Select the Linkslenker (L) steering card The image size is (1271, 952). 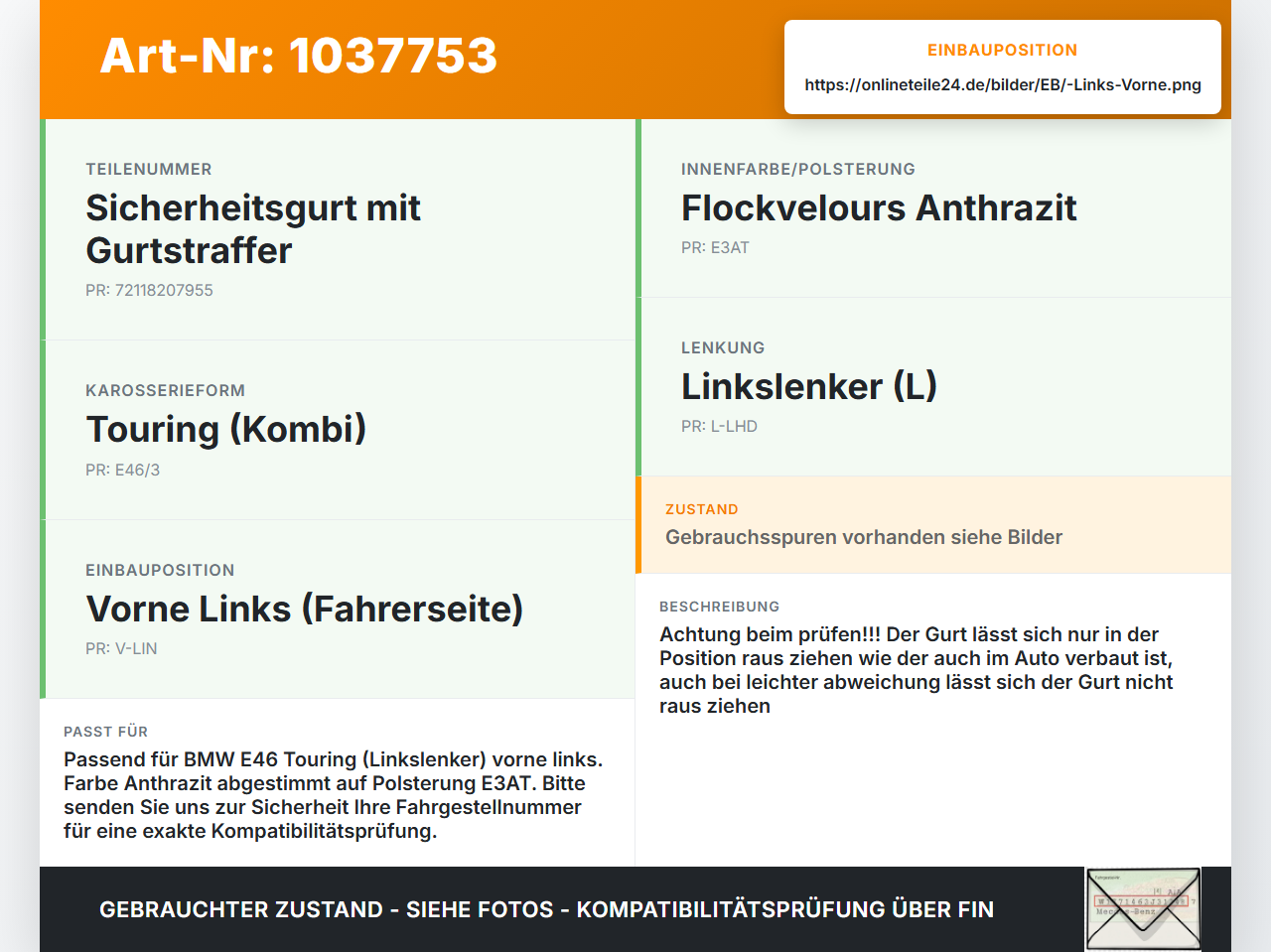933,387
